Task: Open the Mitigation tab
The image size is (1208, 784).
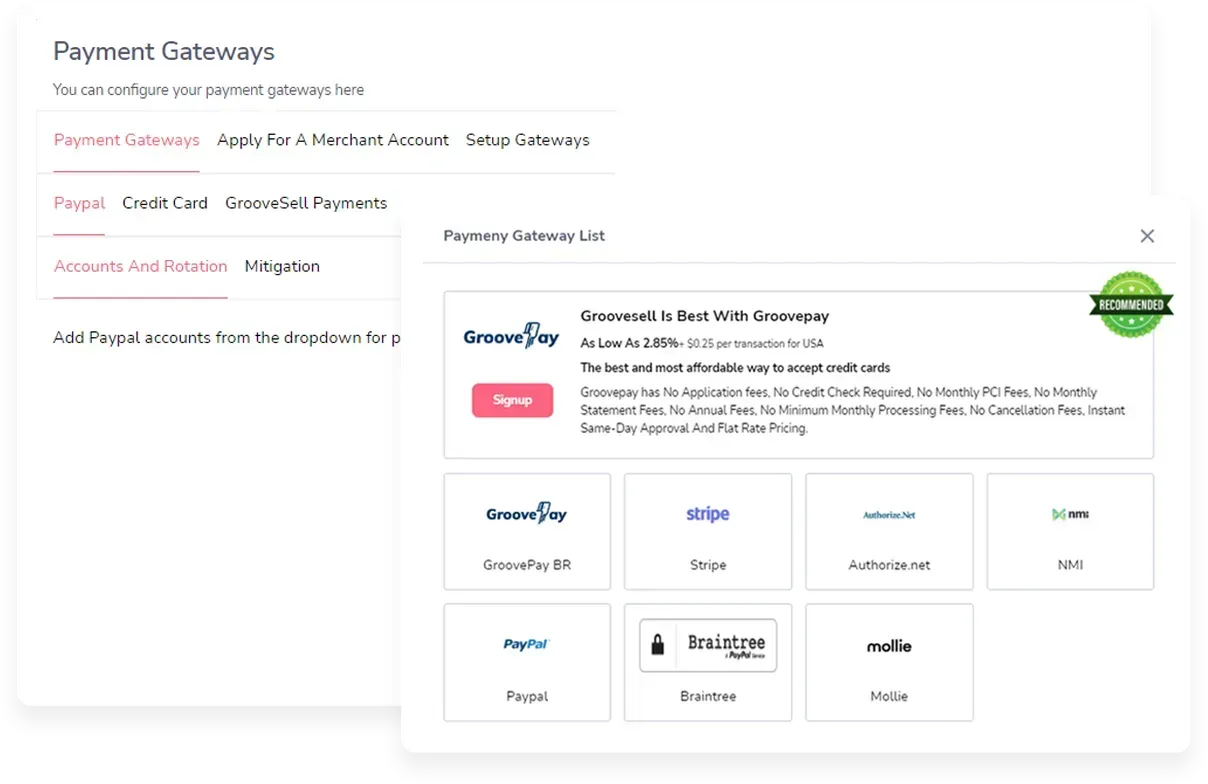Action: click(282, 266)
